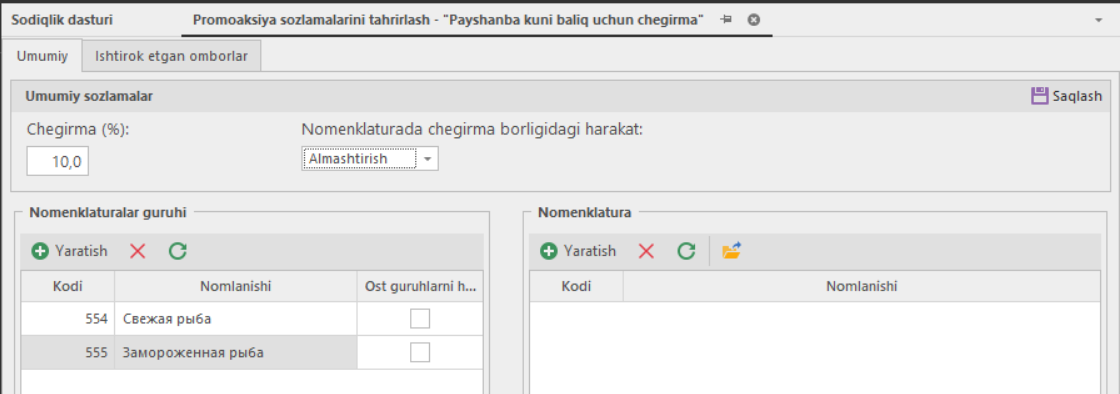Click the green plus icon in Nomenklaturalar guruhi
Image resolution: width=1120 pixels, height=394 pixels.
pos(41,251)
